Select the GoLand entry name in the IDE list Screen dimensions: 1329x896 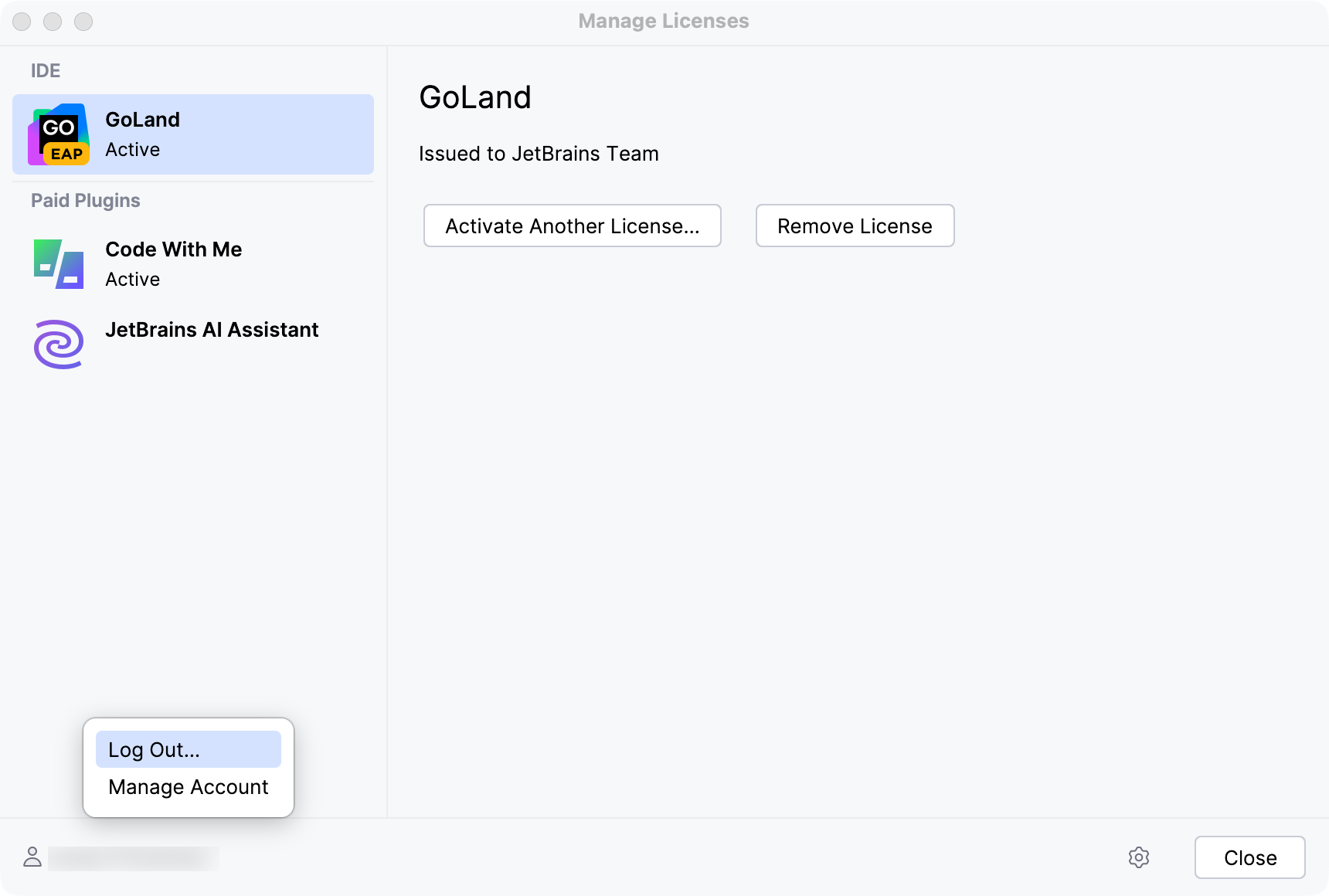tap(142, 120)
